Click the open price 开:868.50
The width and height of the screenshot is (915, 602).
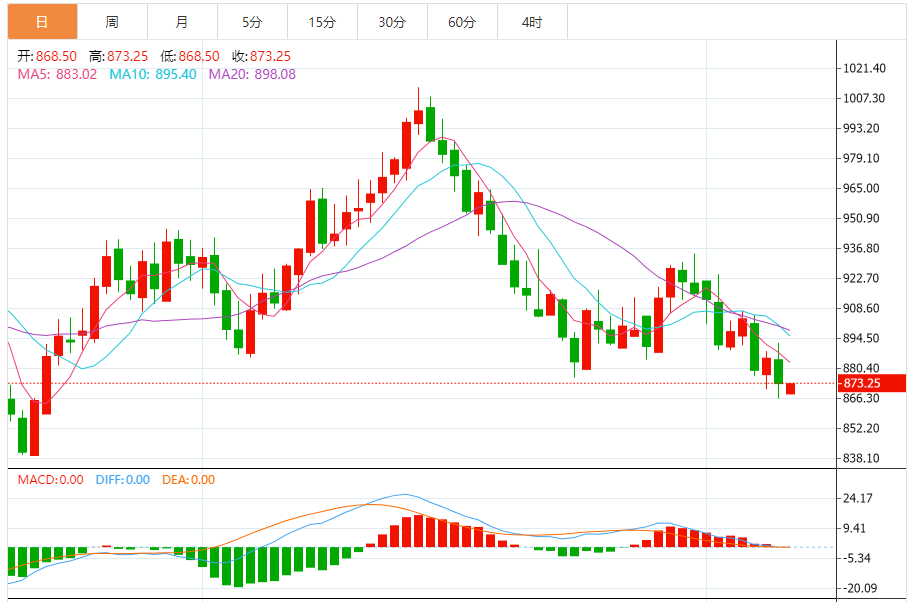(47, 57)
